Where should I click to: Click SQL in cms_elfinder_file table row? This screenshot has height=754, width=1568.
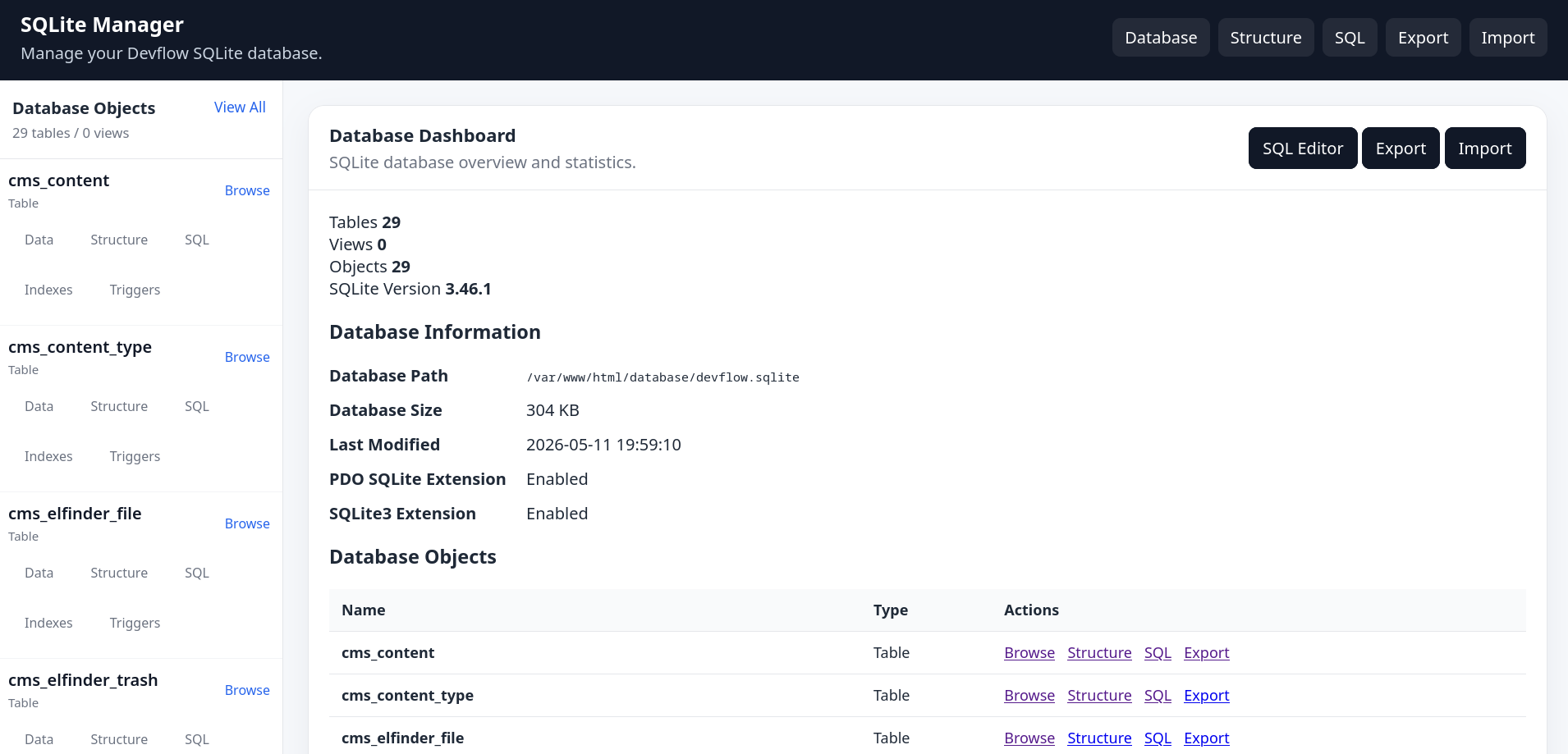1158,738
